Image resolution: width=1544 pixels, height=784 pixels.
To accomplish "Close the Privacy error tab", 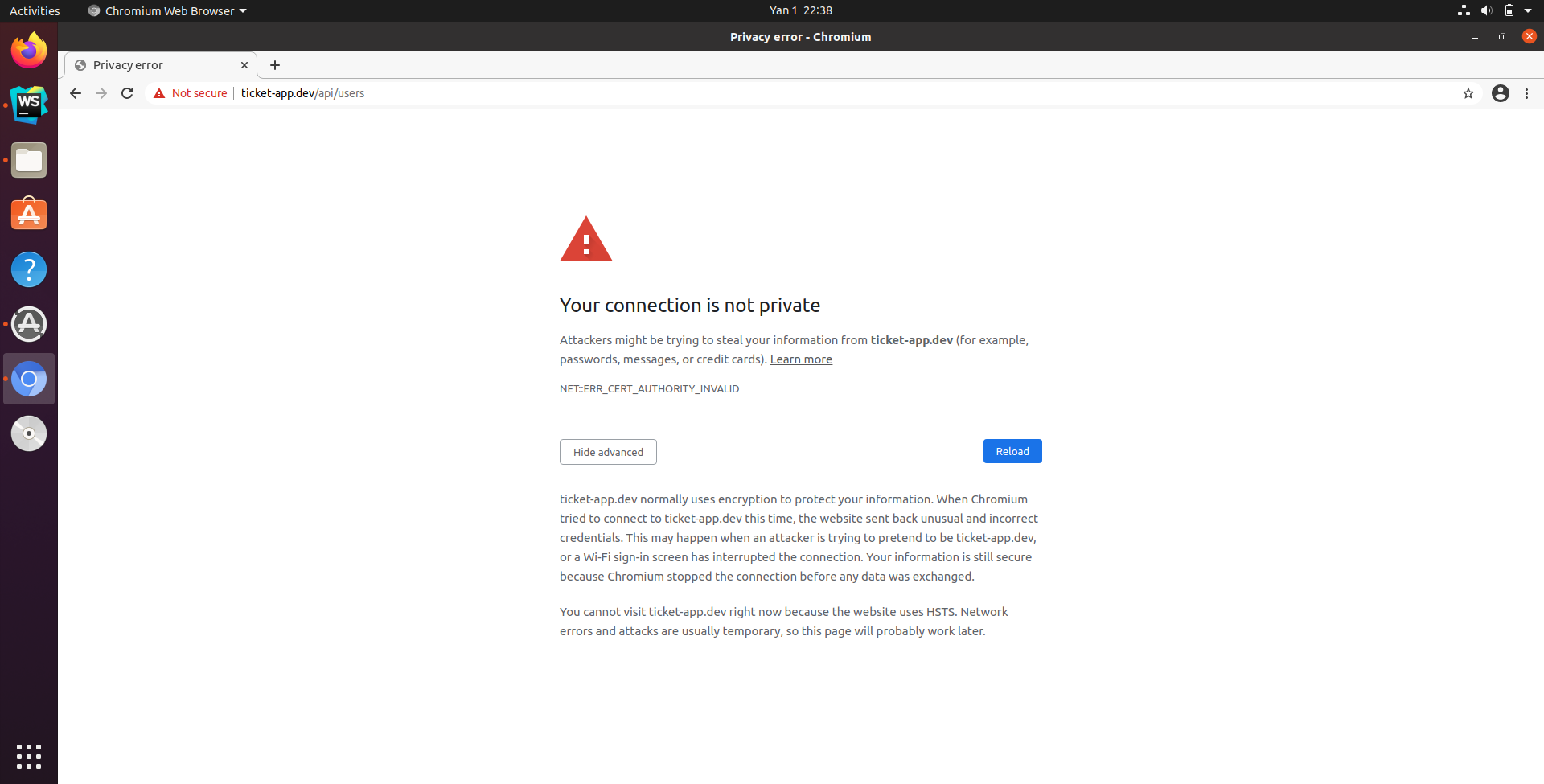I will point(244,65).
